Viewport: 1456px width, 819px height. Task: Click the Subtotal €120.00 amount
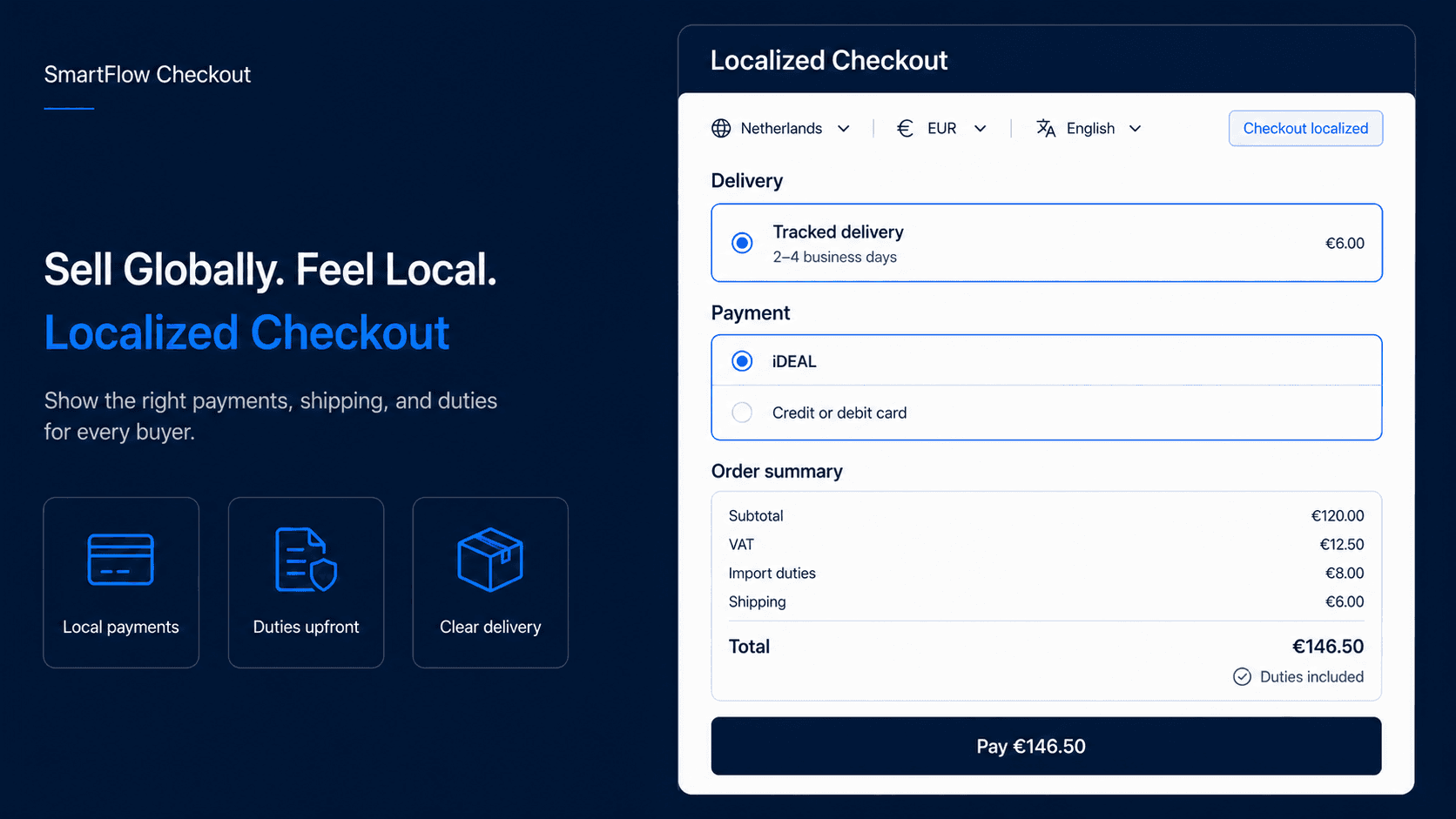[x=1338, y=516]
